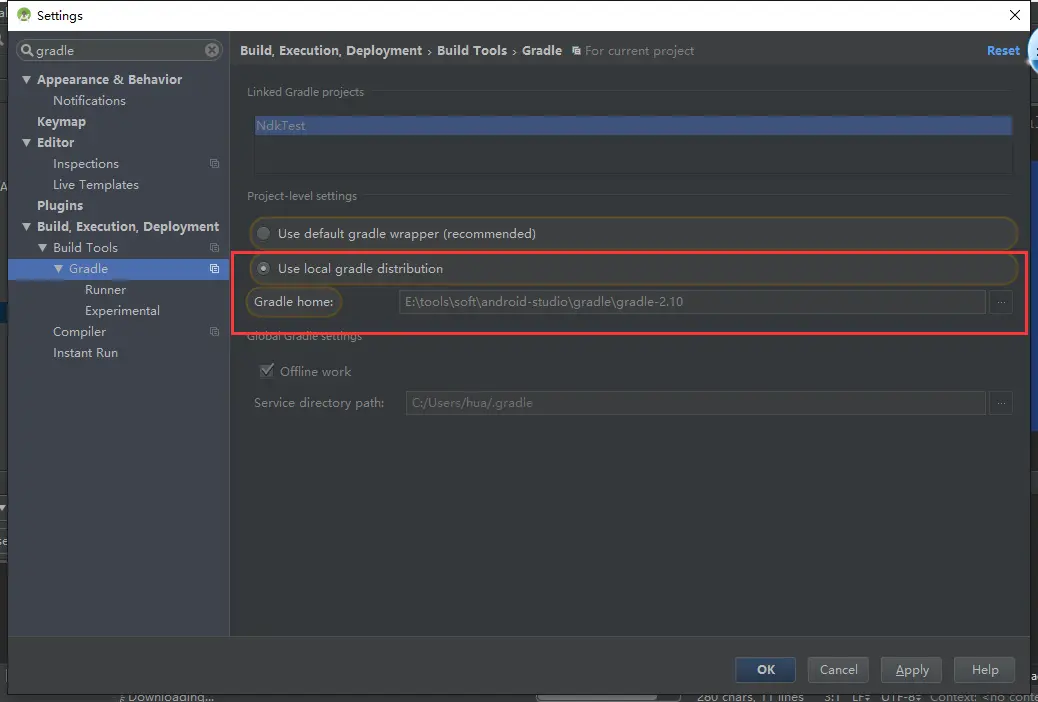Open Notifications settings

[89, 101]
